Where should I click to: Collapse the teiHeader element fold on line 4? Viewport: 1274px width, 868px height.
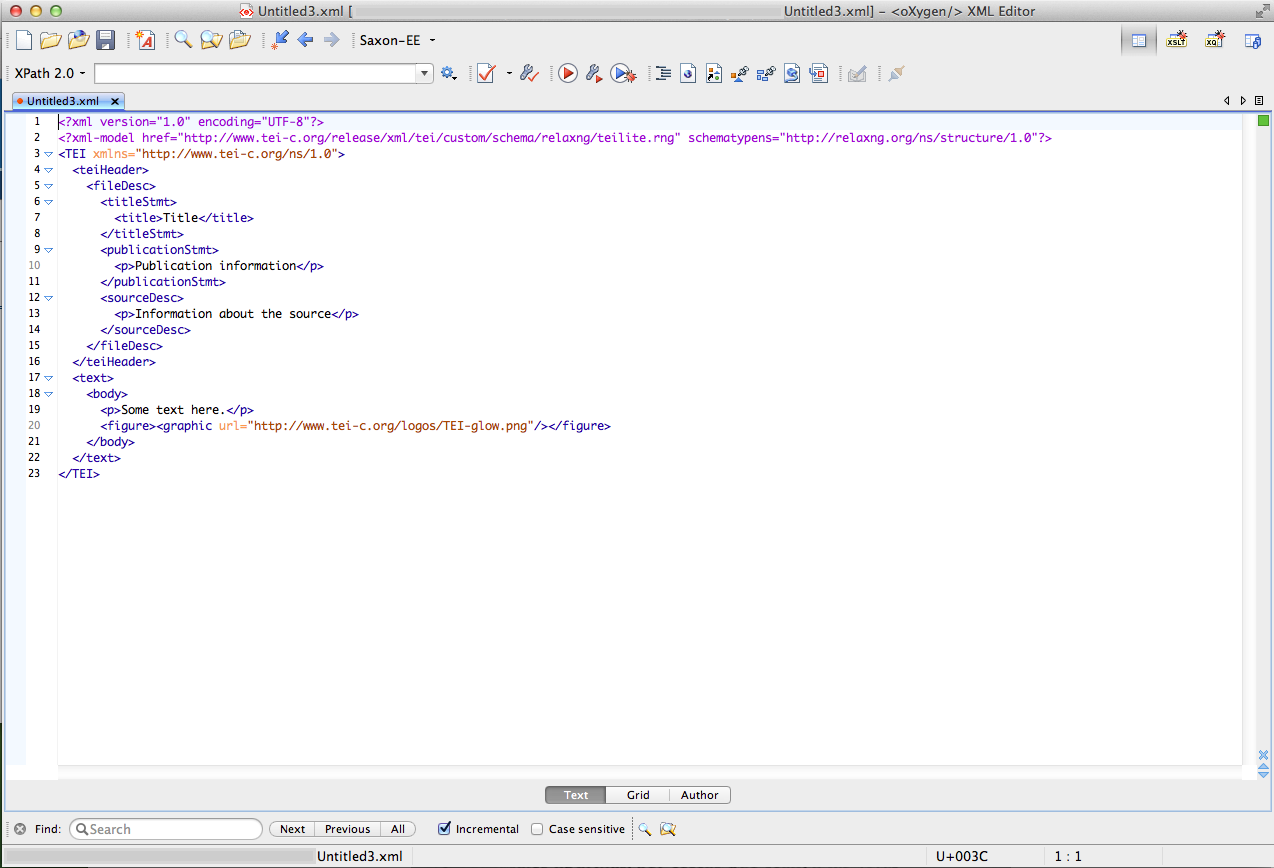click(x=48, y=170)
